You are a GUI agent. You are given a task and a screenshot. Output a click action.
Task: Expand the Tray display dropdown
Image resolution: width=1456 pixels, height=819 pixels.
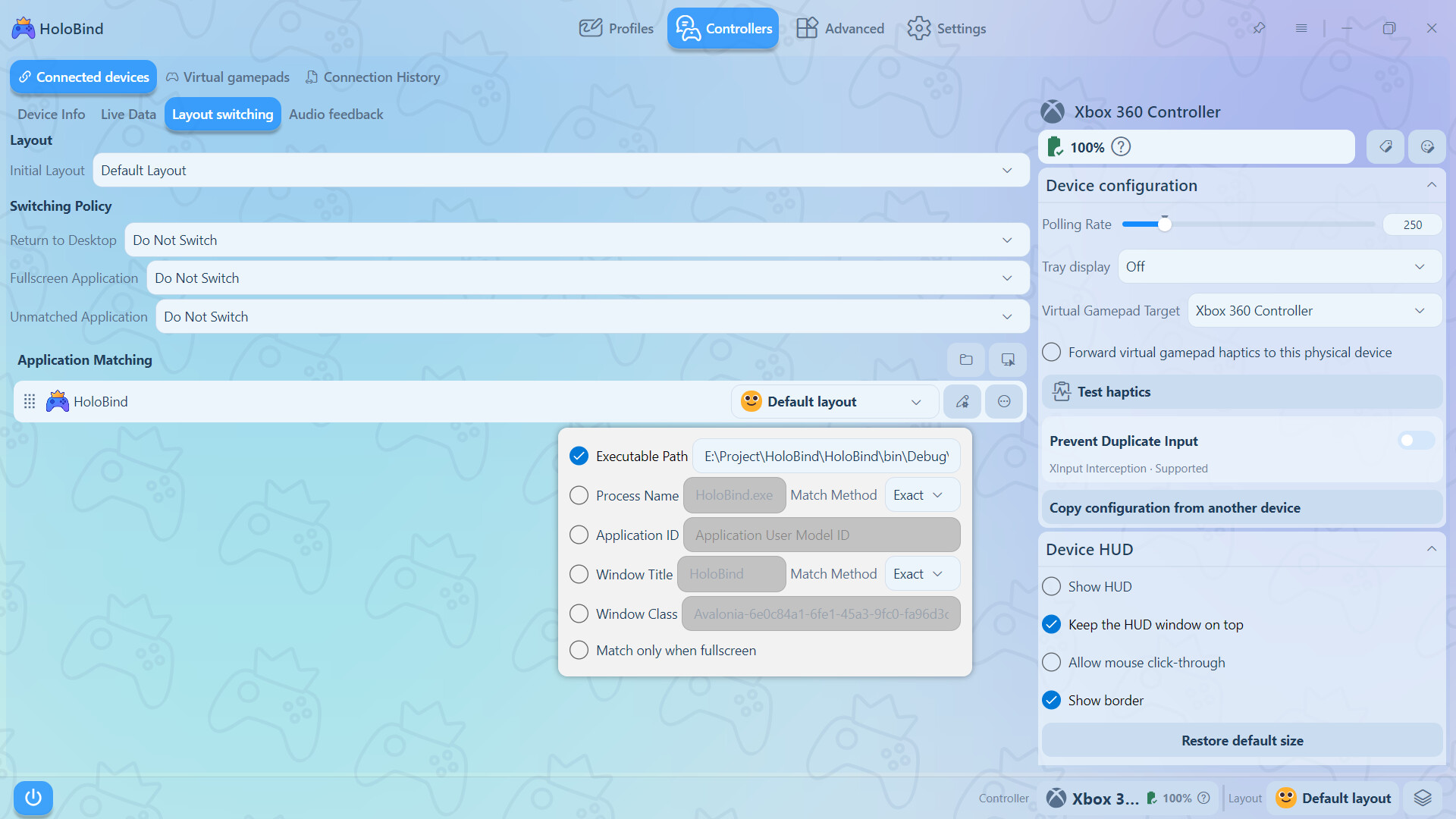click(x=1280, y=267)
